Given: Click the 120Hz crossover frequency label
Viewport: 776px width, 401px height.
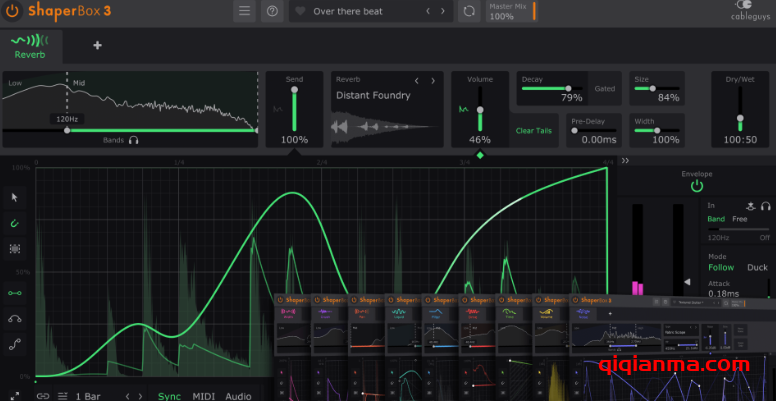Looking at the screenshot, I should (x=67, y=119).
